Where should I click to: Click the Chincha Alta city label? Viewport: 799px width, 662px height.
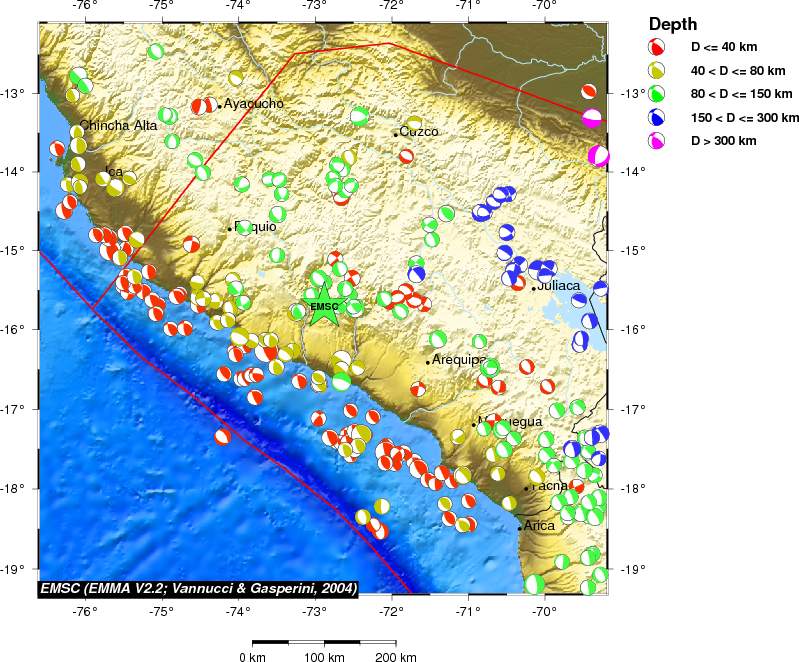coord(118,125)
